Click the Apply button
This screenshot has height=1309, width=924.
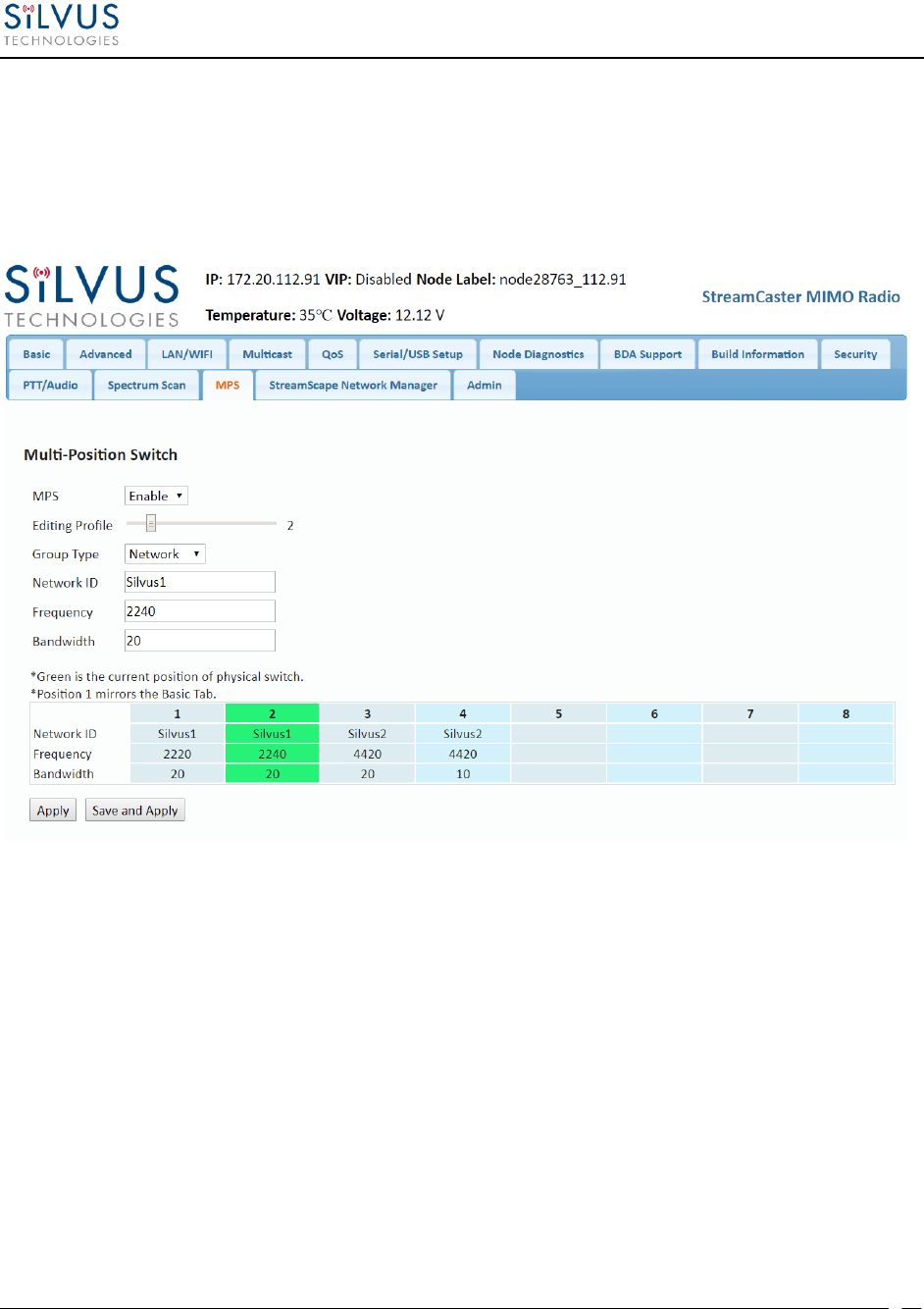pyautogui.click(x=53, y=811)
